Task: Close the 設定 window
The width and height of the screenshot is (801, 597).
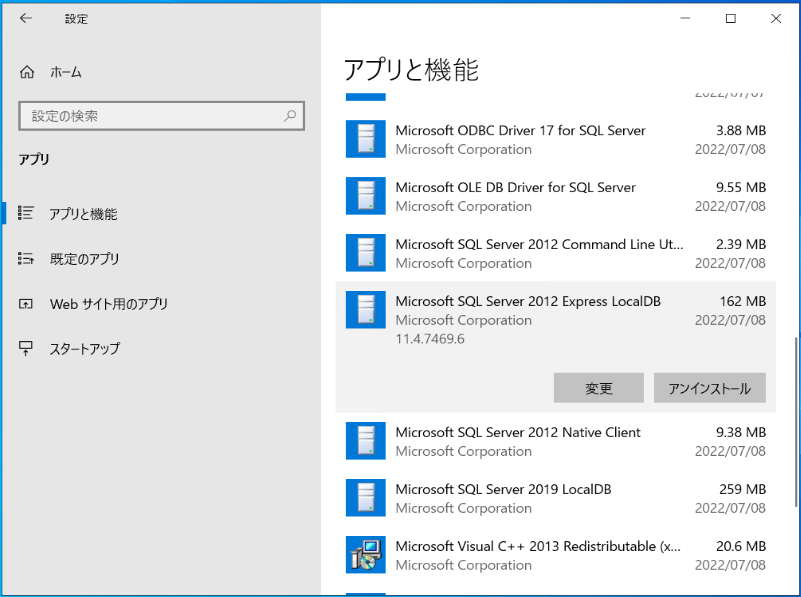Action: pos(775,18)
